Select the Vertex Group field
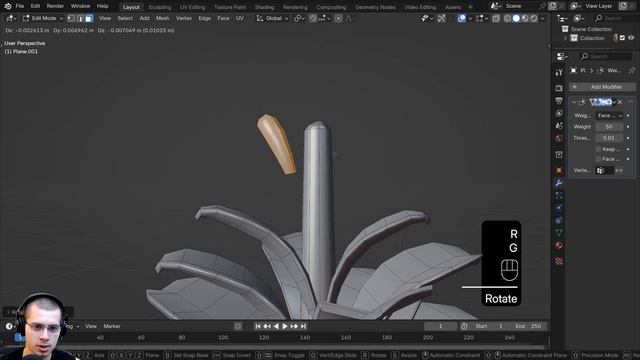 coord(604,171)
